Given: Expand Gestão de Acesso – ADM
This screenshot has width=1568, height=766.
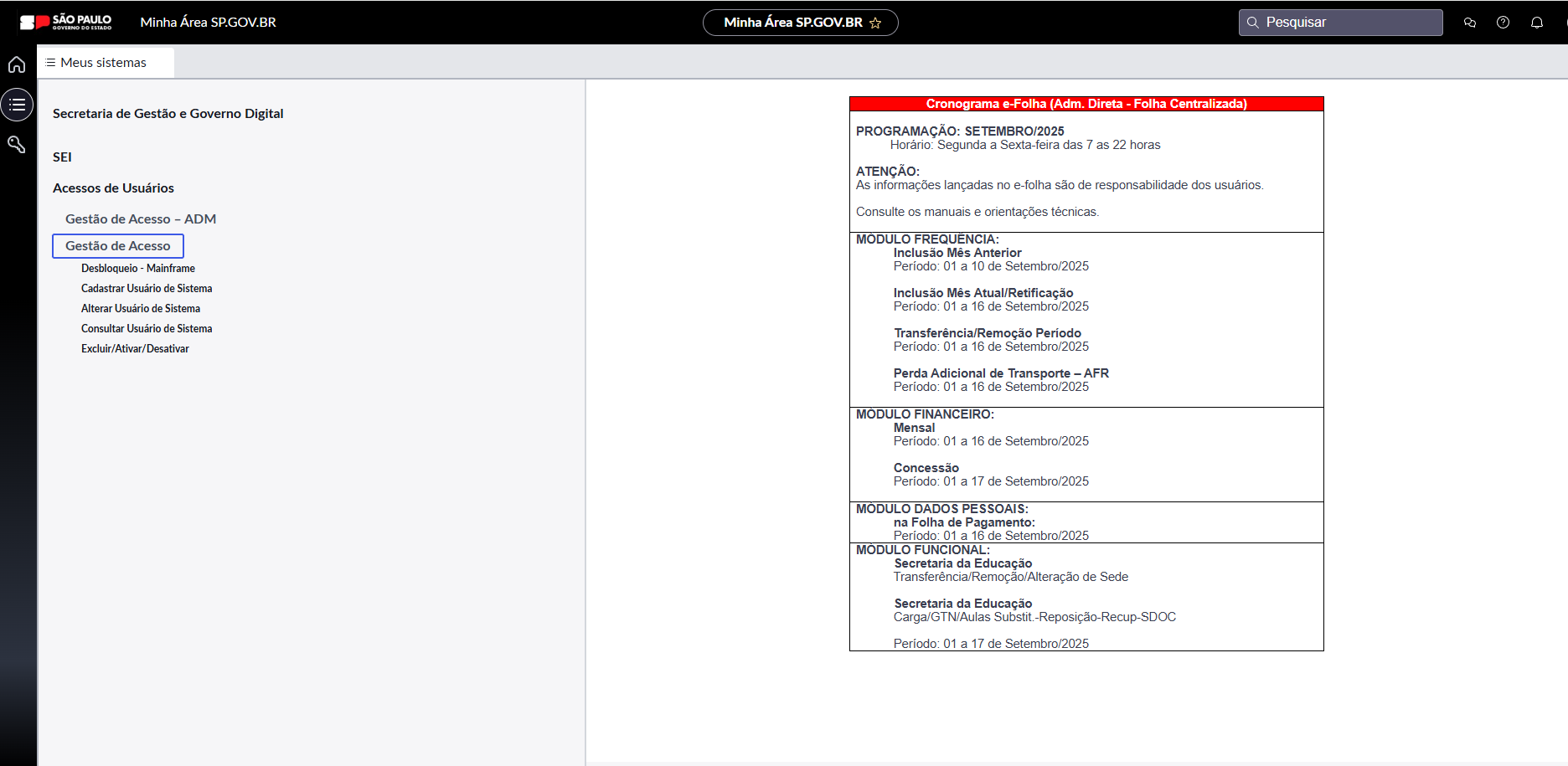Looking at the screenshot, I should 141,219.
